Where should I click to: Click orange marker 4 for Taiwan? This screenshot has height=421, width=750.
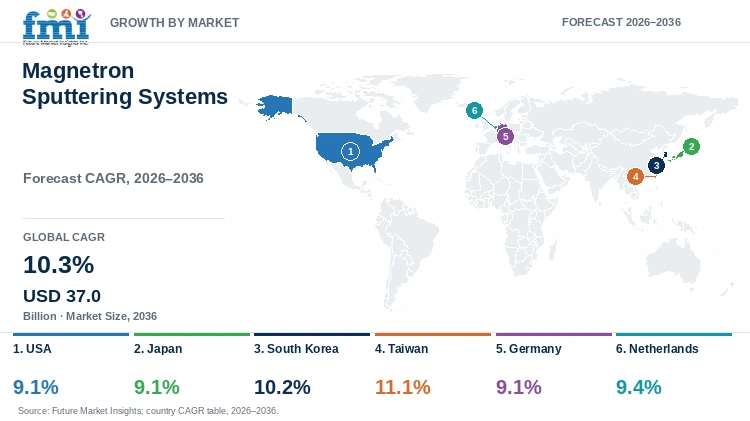pos(635,177)
